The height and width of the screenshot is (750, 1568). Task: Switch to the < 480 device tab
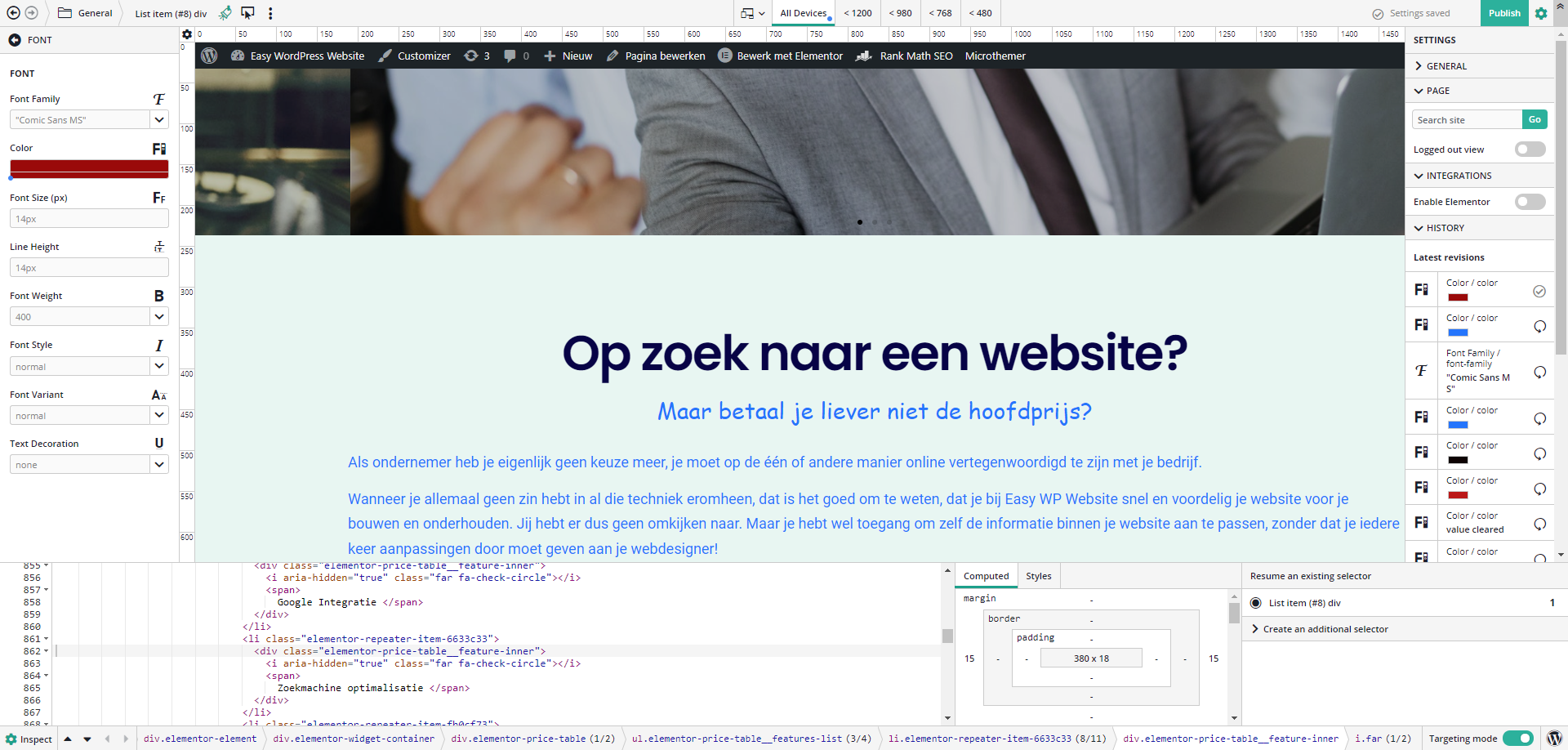[981, 13]
